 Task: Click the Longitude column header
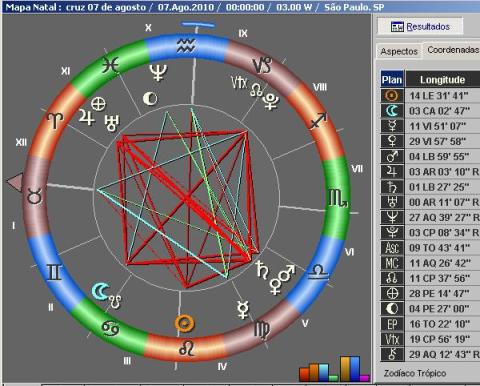point(442,80)
